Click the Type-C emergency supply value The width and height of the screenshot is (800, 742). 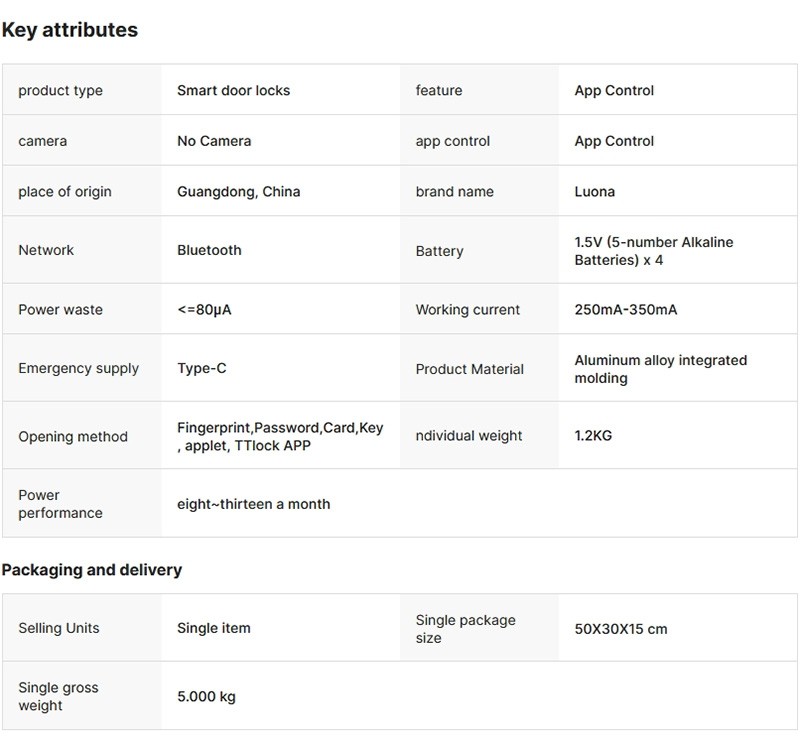click(x=201, y=368)
